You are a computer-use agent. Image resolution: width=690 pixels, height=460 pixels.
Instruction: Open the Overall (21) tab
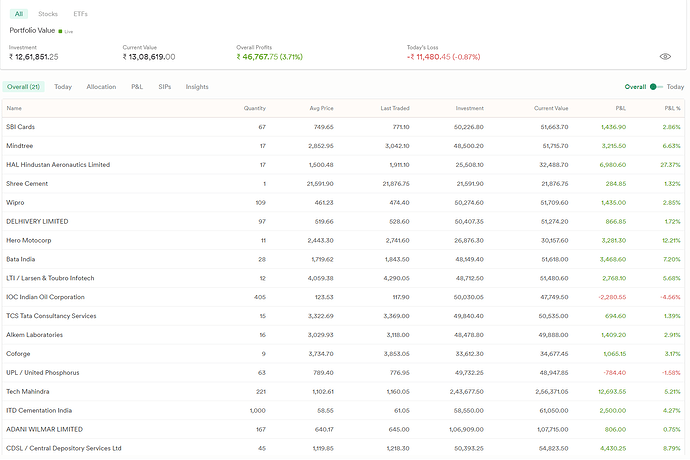[23, 87]
